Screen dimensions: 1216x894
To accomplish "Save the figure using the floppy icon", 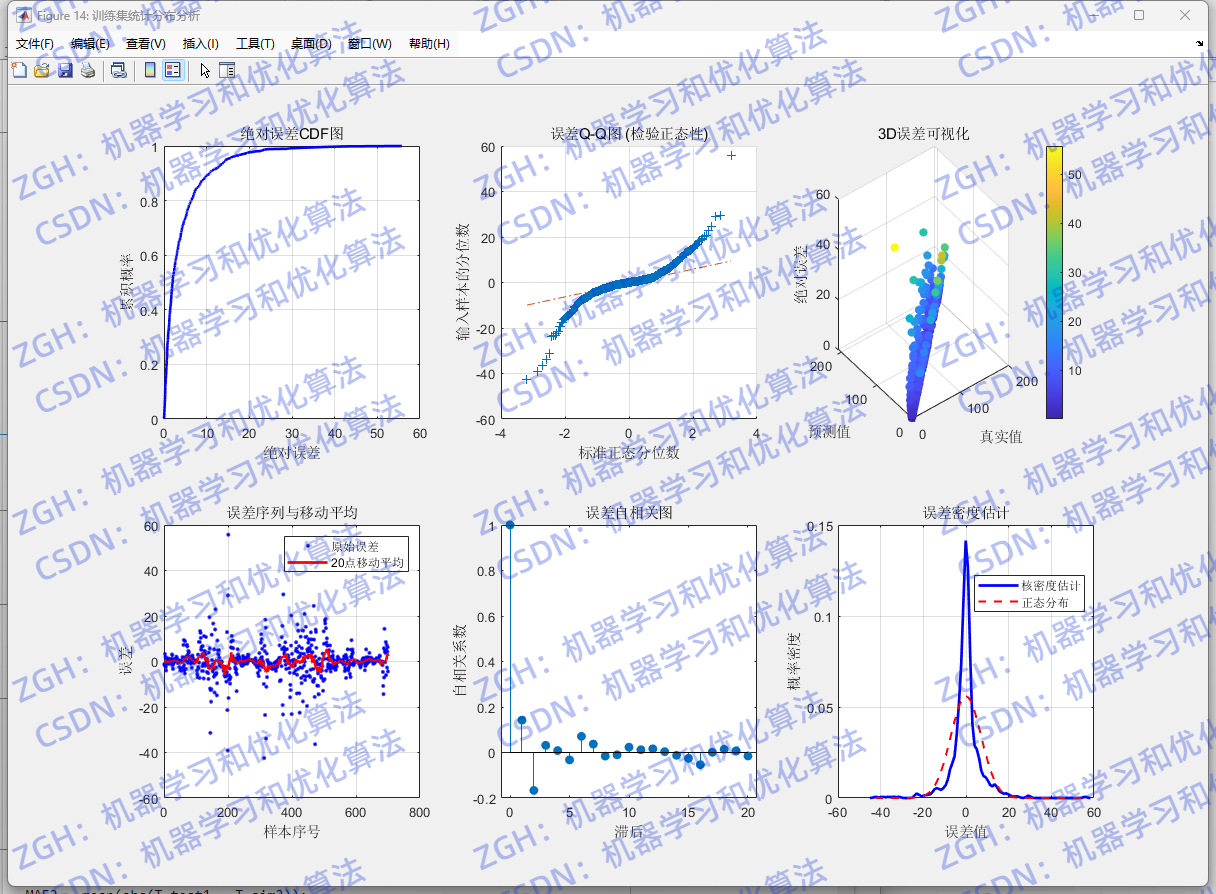I will pos(65,70).
